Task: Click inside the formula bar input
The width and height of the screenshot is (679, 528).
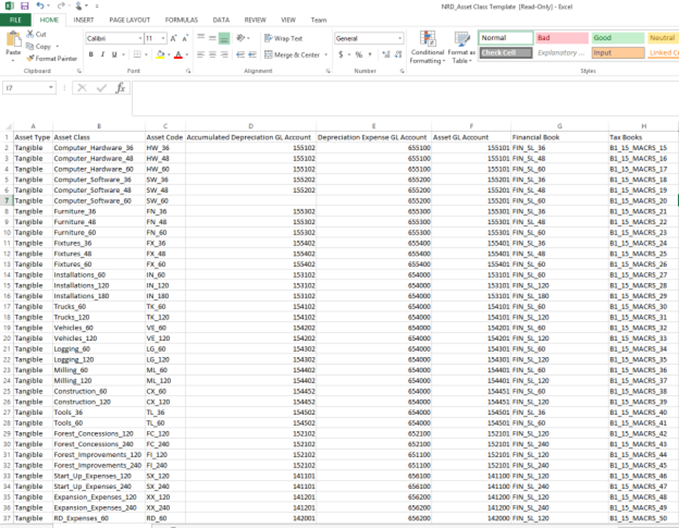Action: 405,98
